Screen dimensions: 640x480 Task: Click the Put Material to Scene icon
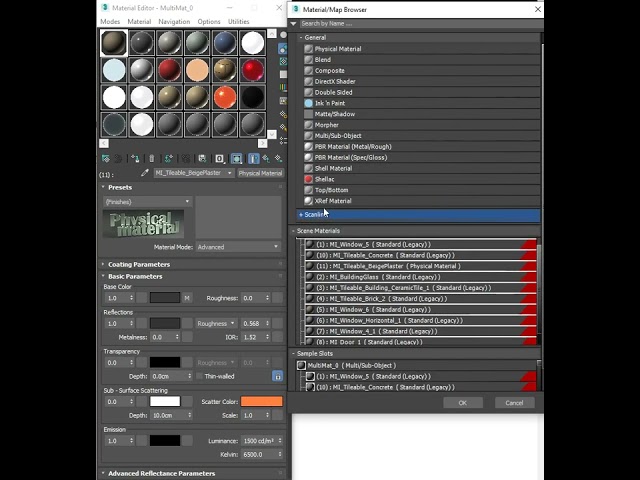[118, 158]
